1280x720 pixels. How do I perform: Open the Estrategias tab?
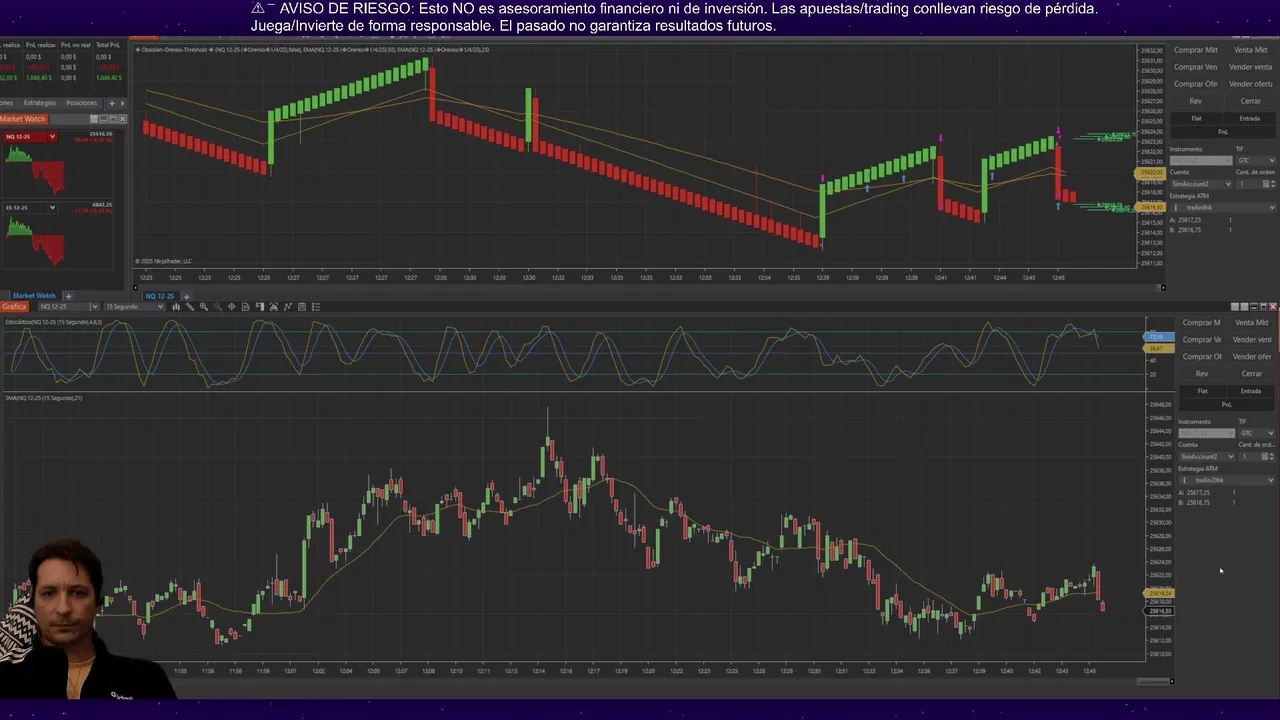[x=40, y=103]
